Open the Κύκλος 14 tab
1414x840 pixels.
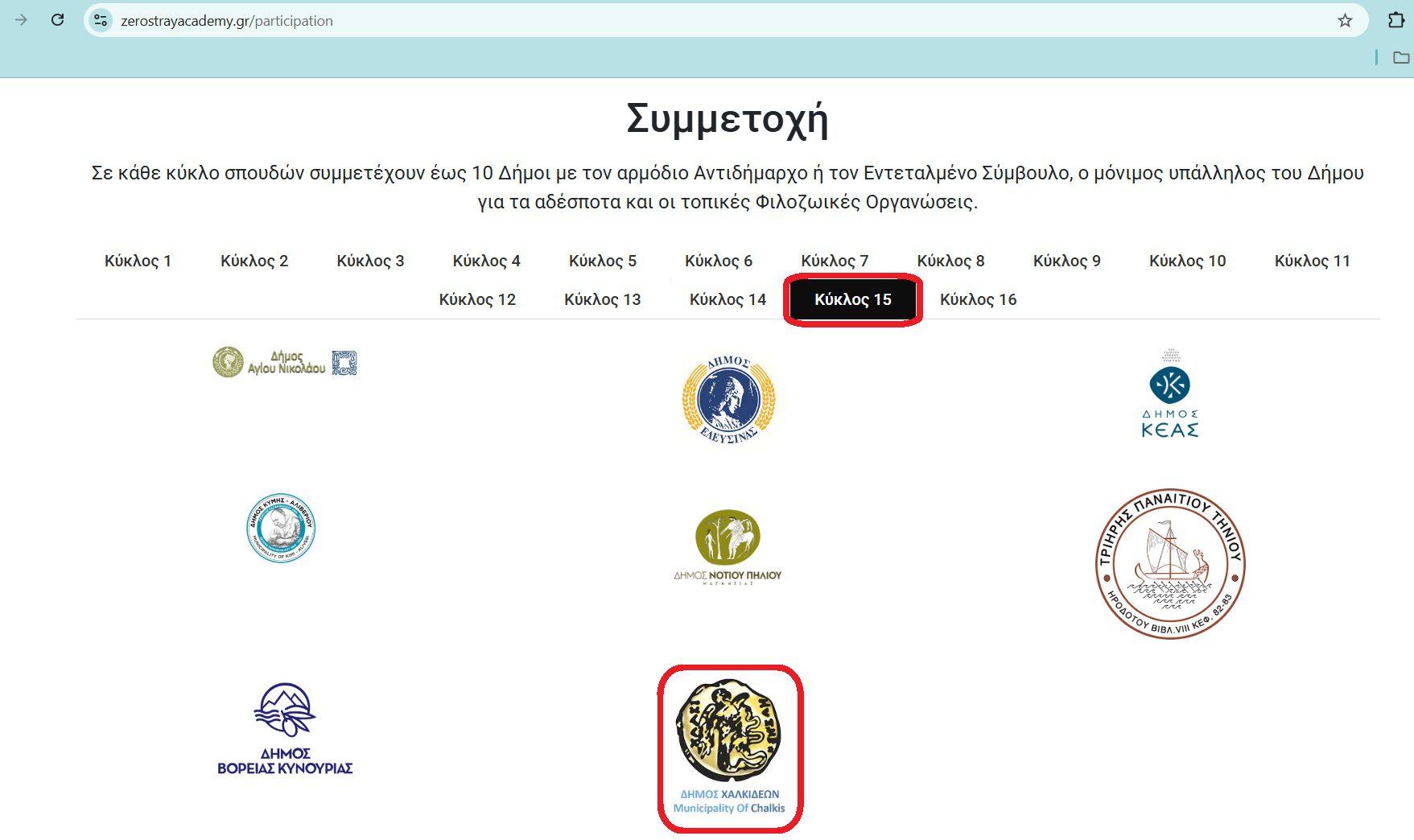(728, 299)
